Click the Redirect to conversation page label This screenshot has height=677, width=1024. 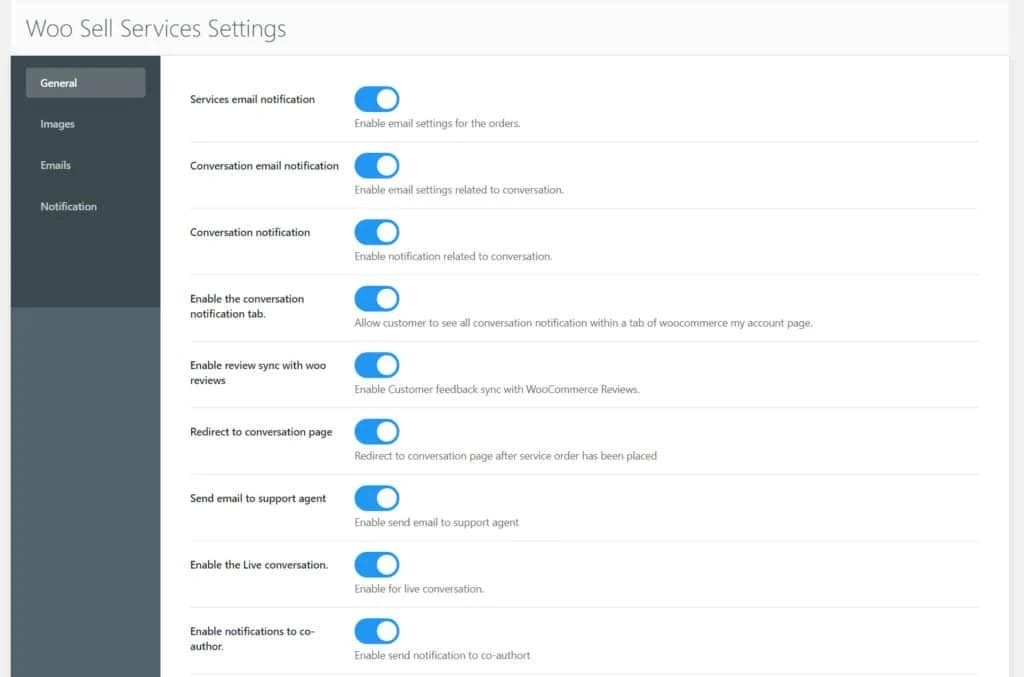coord(261,432)
